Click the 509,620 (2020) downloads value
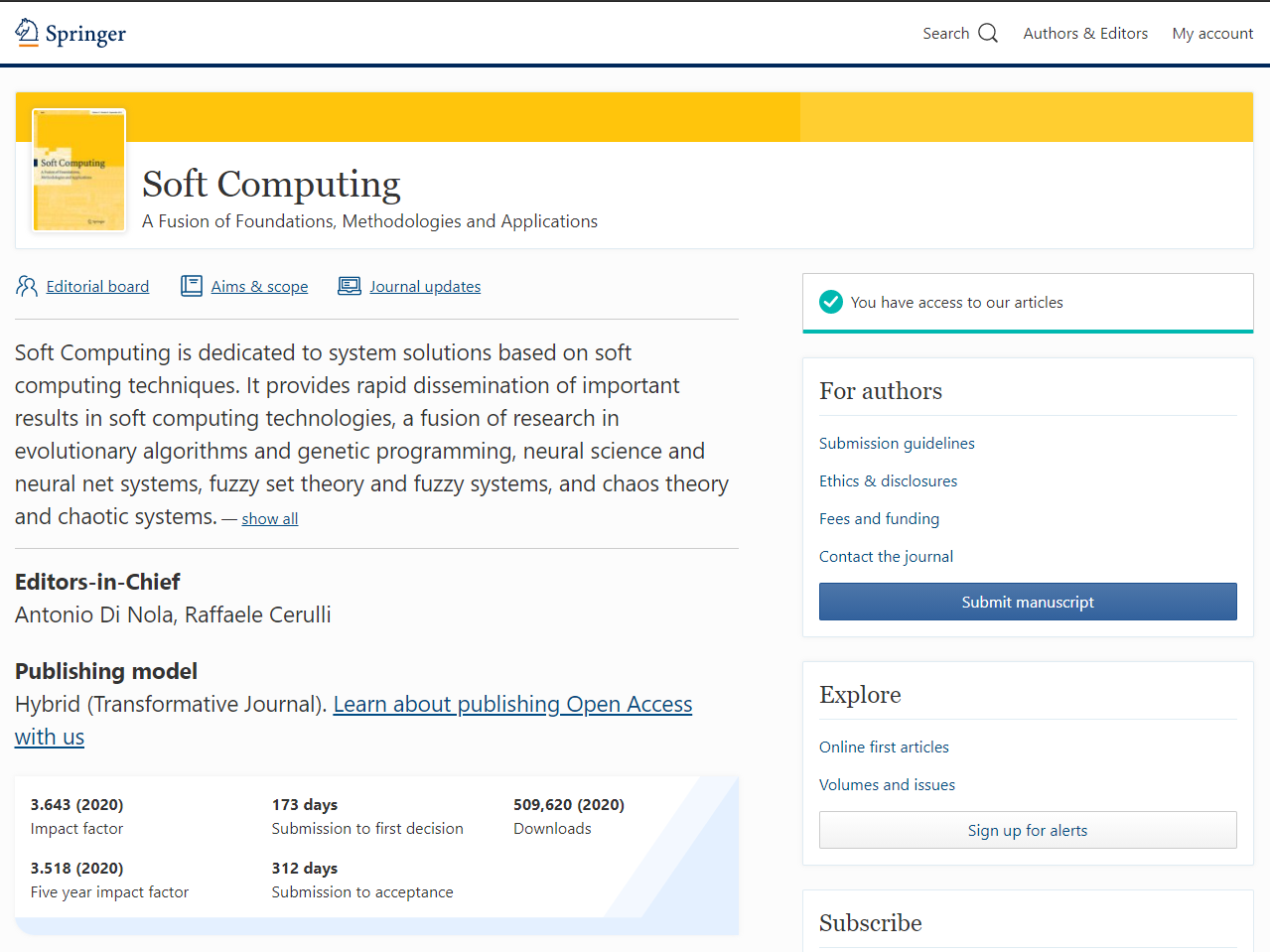 pos(569,805)
